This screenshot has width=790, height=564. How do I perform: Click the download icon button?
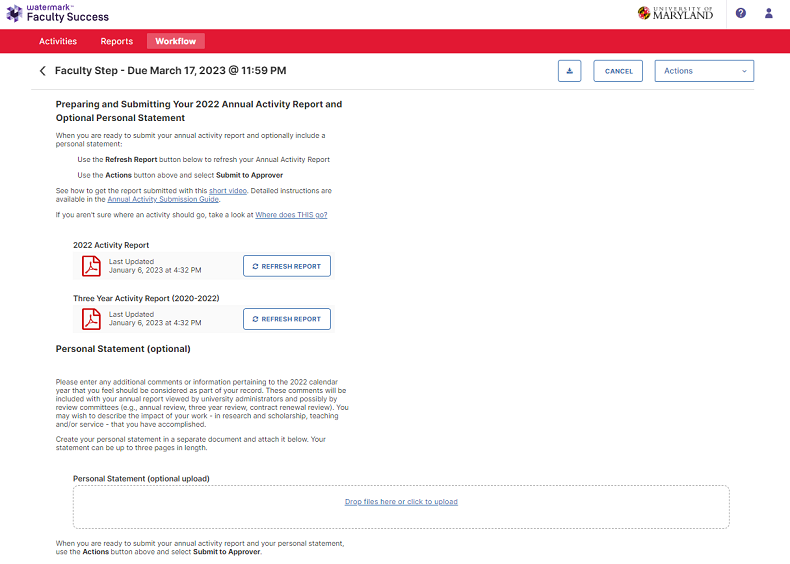(x=569, y=71)
